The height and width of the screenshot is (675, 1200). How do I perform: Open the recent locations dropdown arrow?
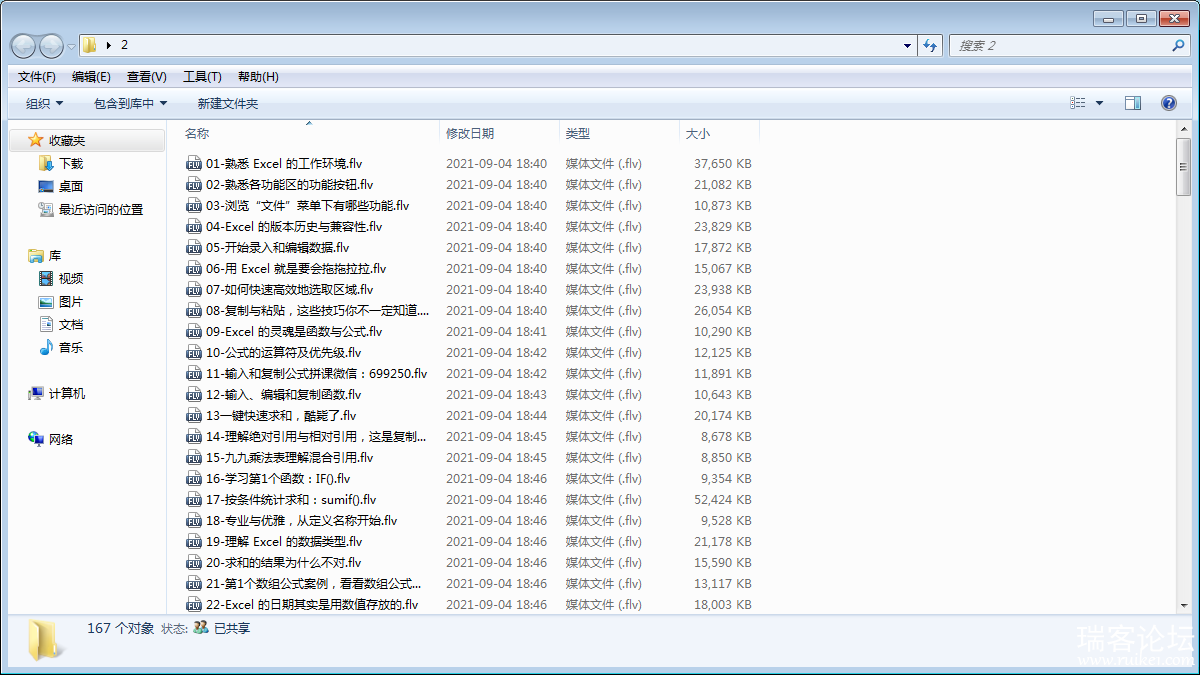click(71, 47)
